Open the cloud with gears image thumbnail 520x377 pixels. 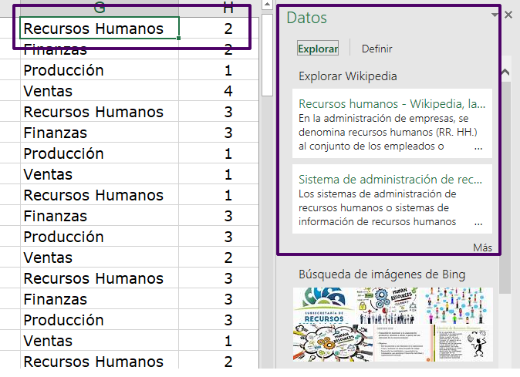pyautogui.click(x=333, y=343)
